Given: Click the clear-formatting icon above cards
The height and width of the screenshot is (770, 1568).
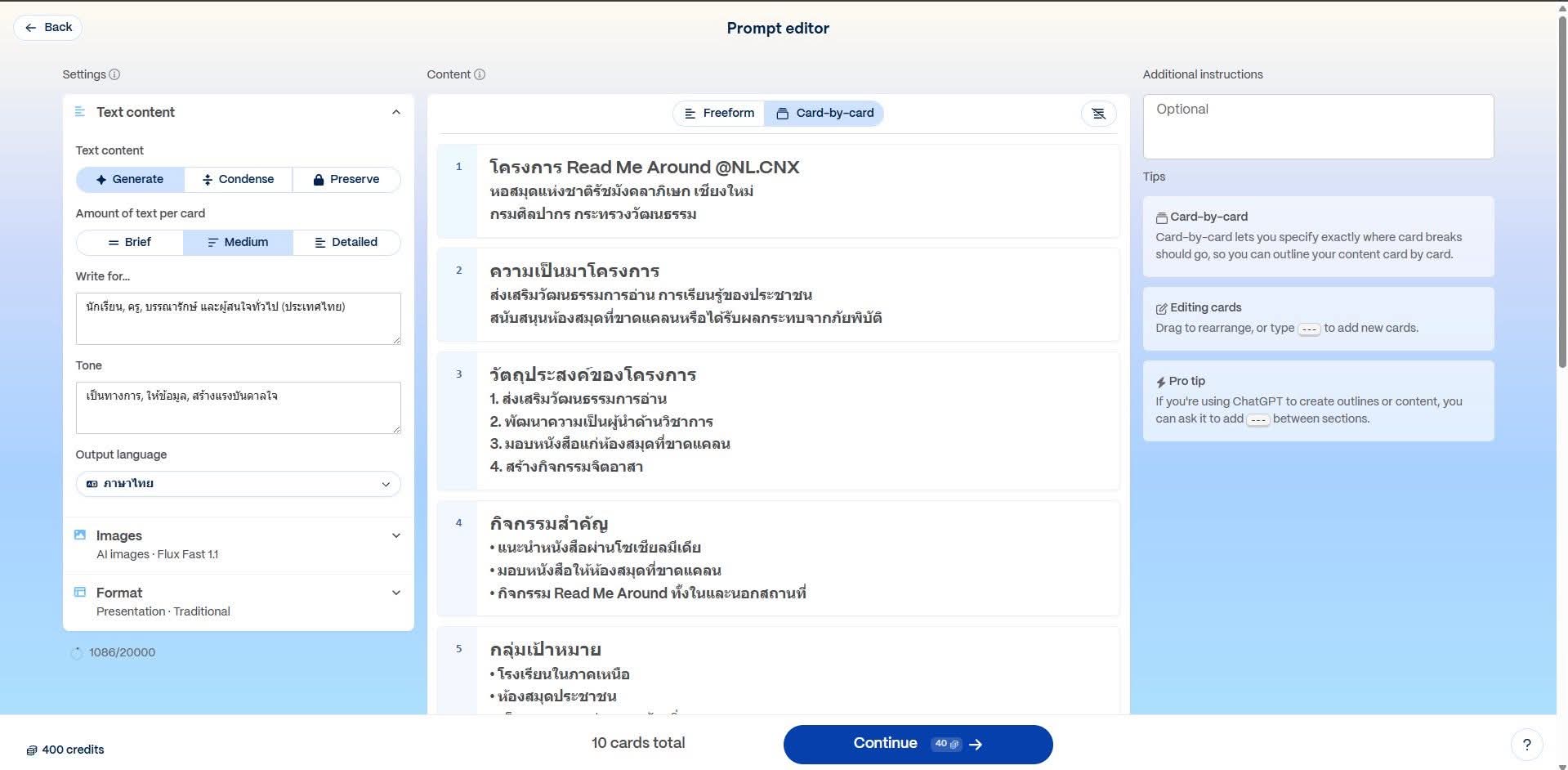Looking at the screenshot, I should (1098, 114).
